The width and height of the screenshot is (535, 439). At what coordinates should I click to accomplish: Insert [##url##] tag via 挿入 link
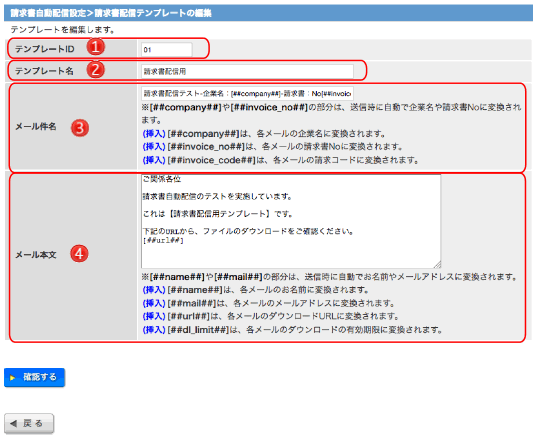pyautogui.click(x=154, y=317)
